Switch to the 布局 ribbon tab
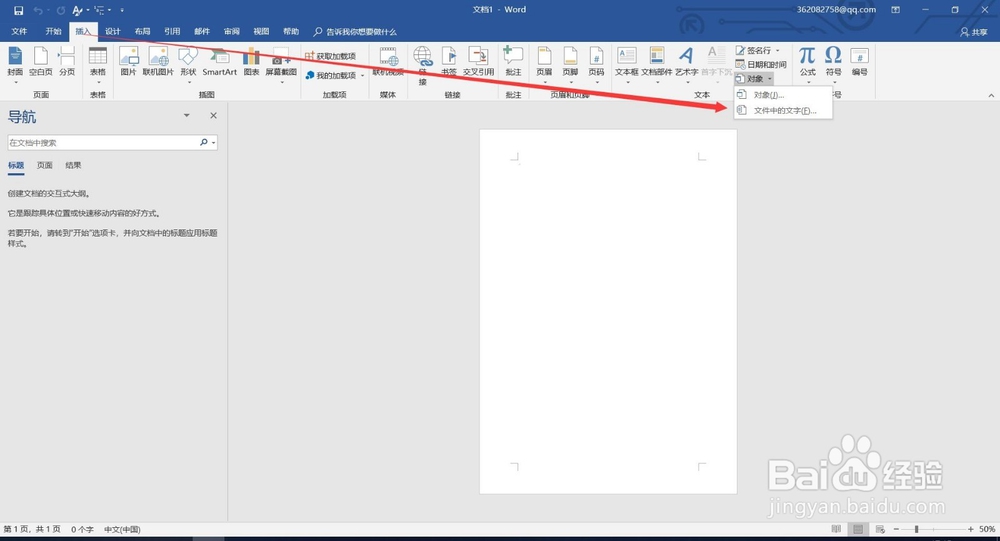 [x=142, y=31]
